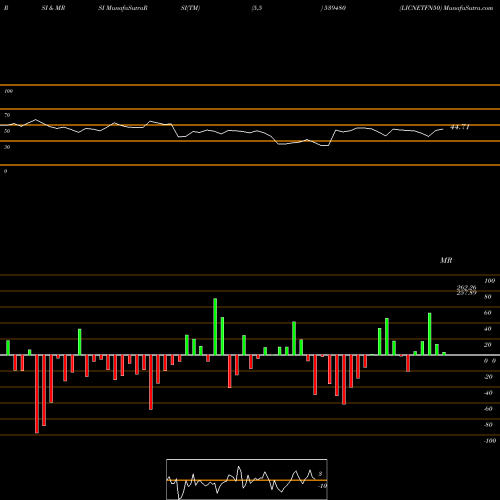Click MR axis label 80
500x500 pixels.
488,297
